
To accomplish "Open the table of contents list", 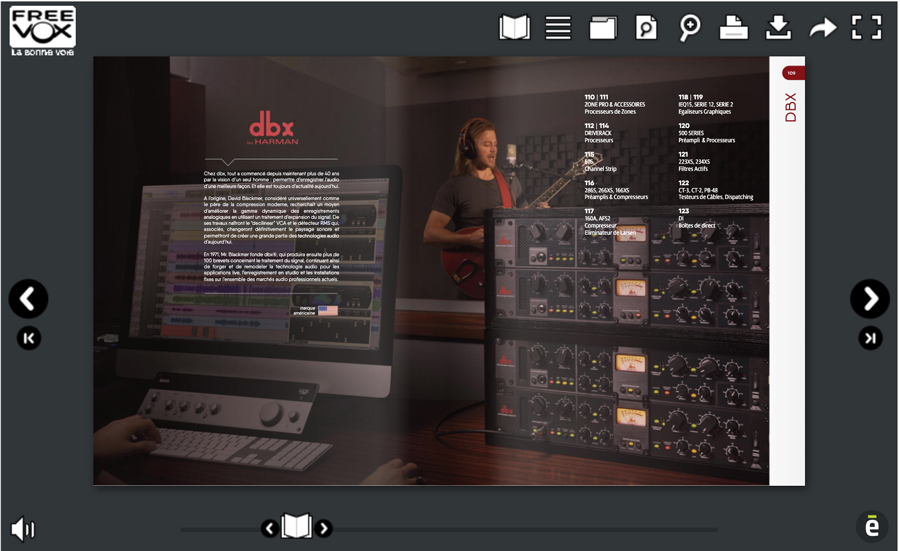I will tap(558, 28).
